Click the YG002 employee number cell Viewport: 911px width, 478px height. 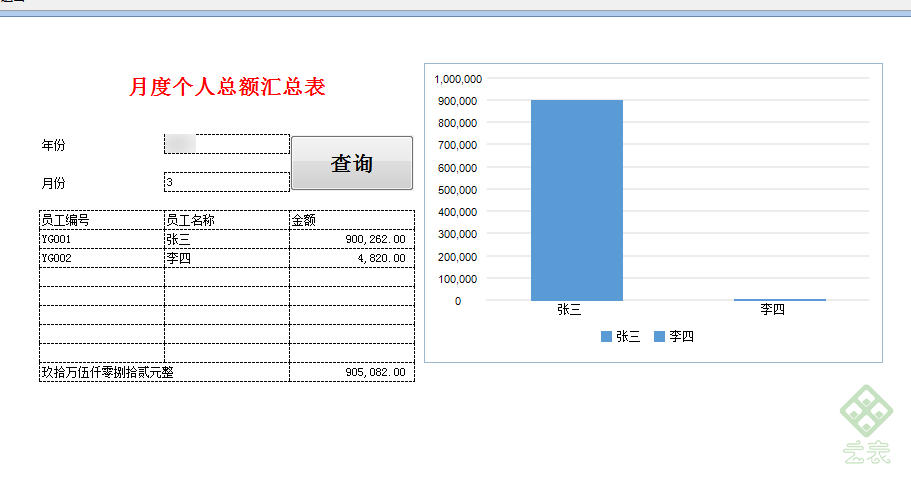tap(102, 258)
